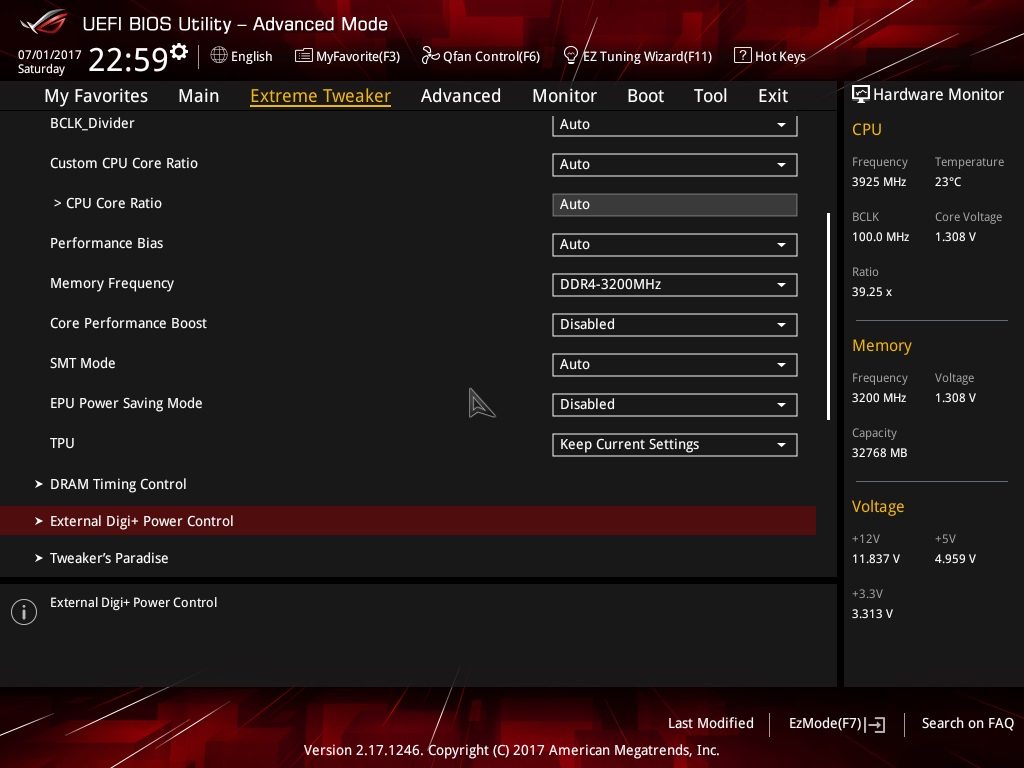Select the Extreme Tweaker tab

coord(321,96)
